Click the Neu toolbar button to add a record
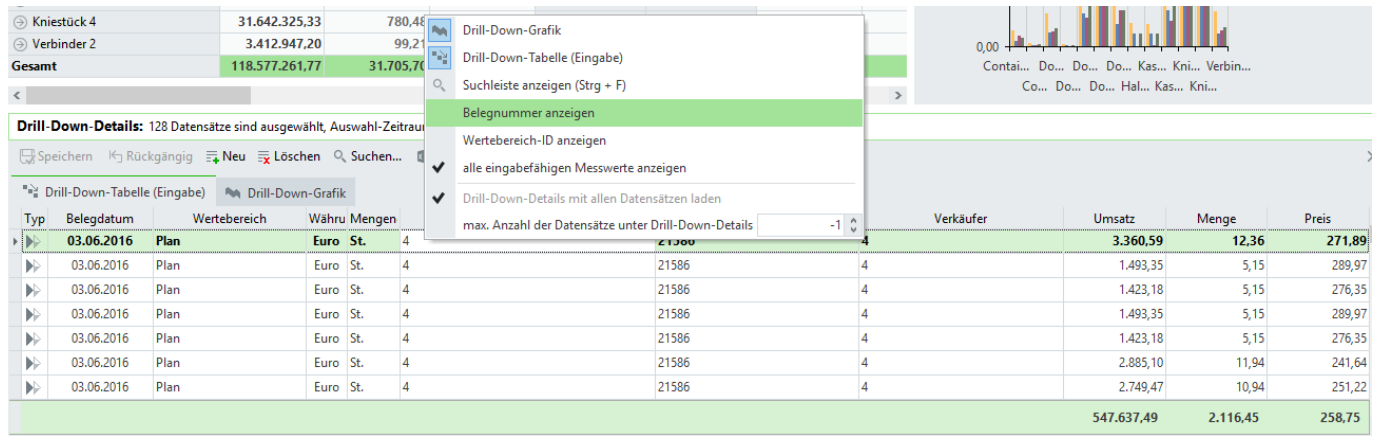 click(x=226, y=157)
